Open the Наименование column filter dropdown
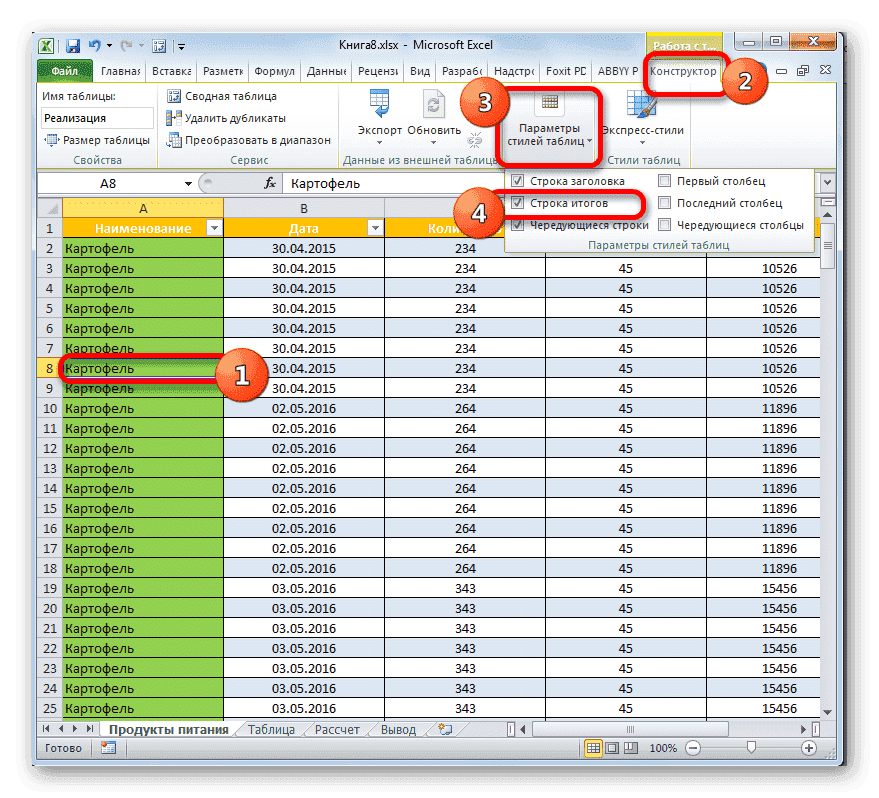Screen dimensions: 879x798 click(213, 227)
